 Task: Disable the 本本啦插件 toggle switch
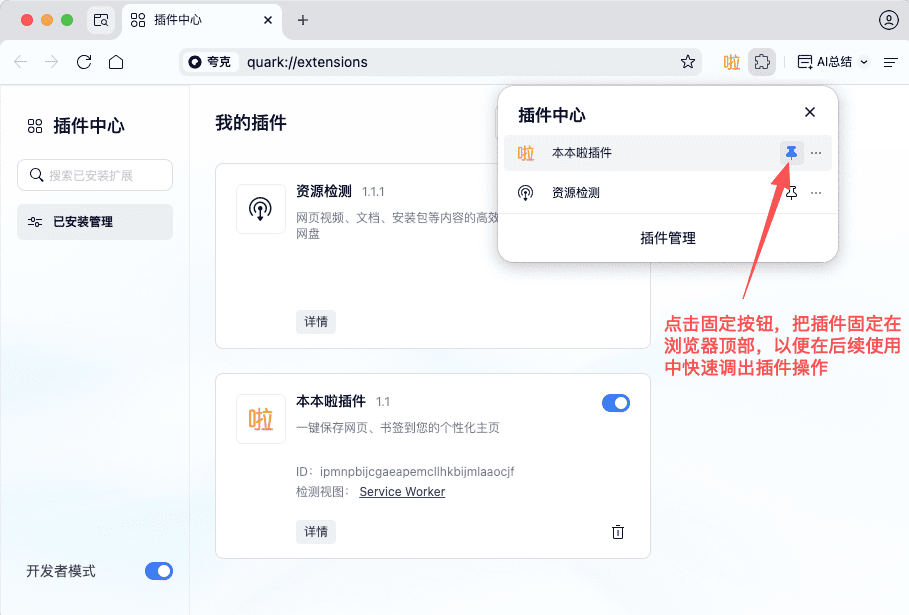click(616, 403)
